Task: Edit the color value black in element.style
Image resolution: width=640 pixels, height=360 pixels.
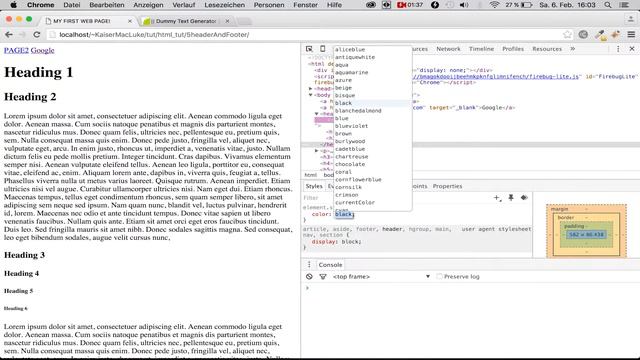Action: point(344,214)
